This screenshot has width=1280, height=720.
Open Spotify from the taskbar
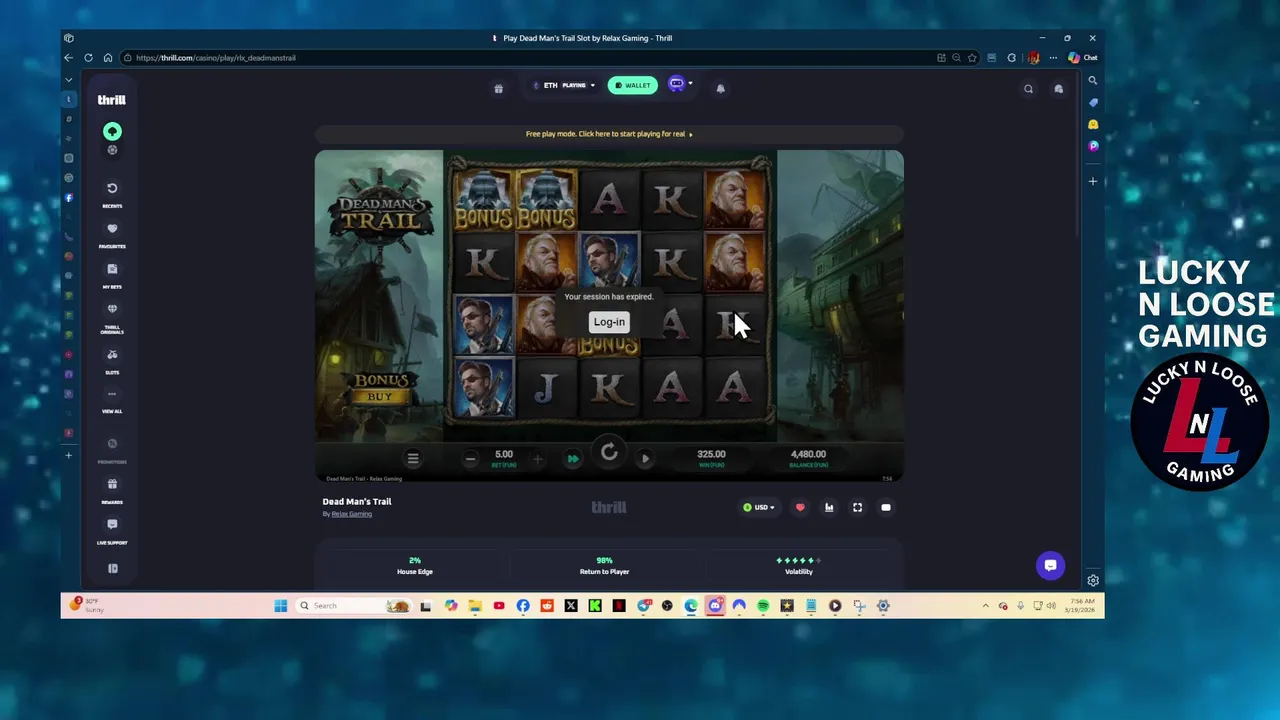[x=763, y=606]
